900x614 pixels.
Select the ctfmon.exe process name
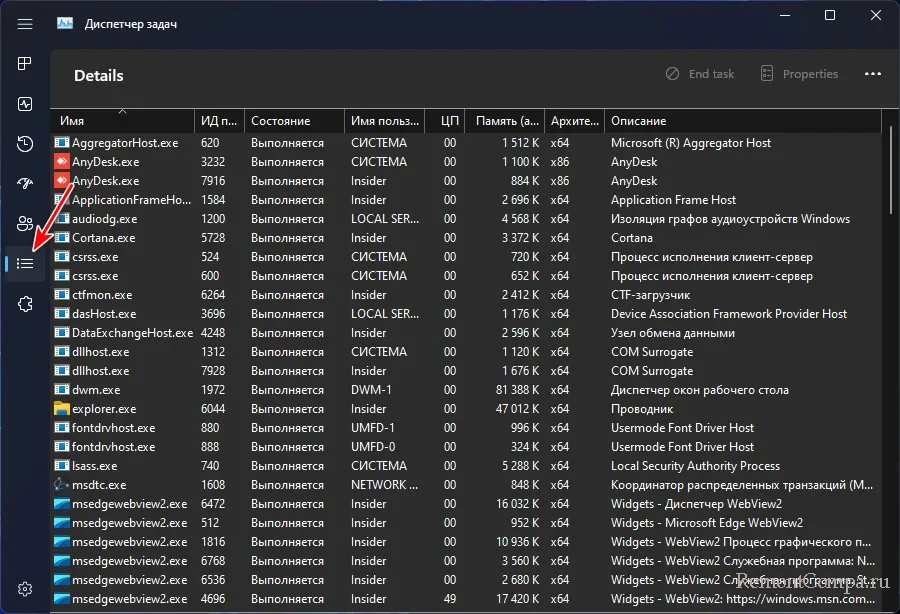click(x=102, y=295)
